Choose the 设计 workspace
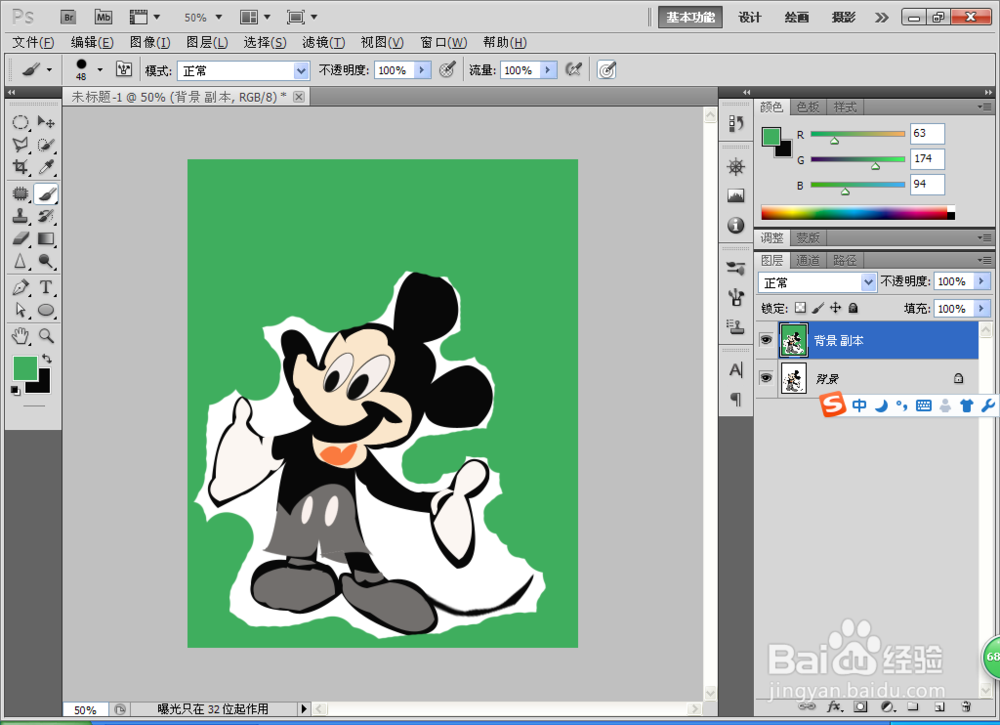 [749, 17]
